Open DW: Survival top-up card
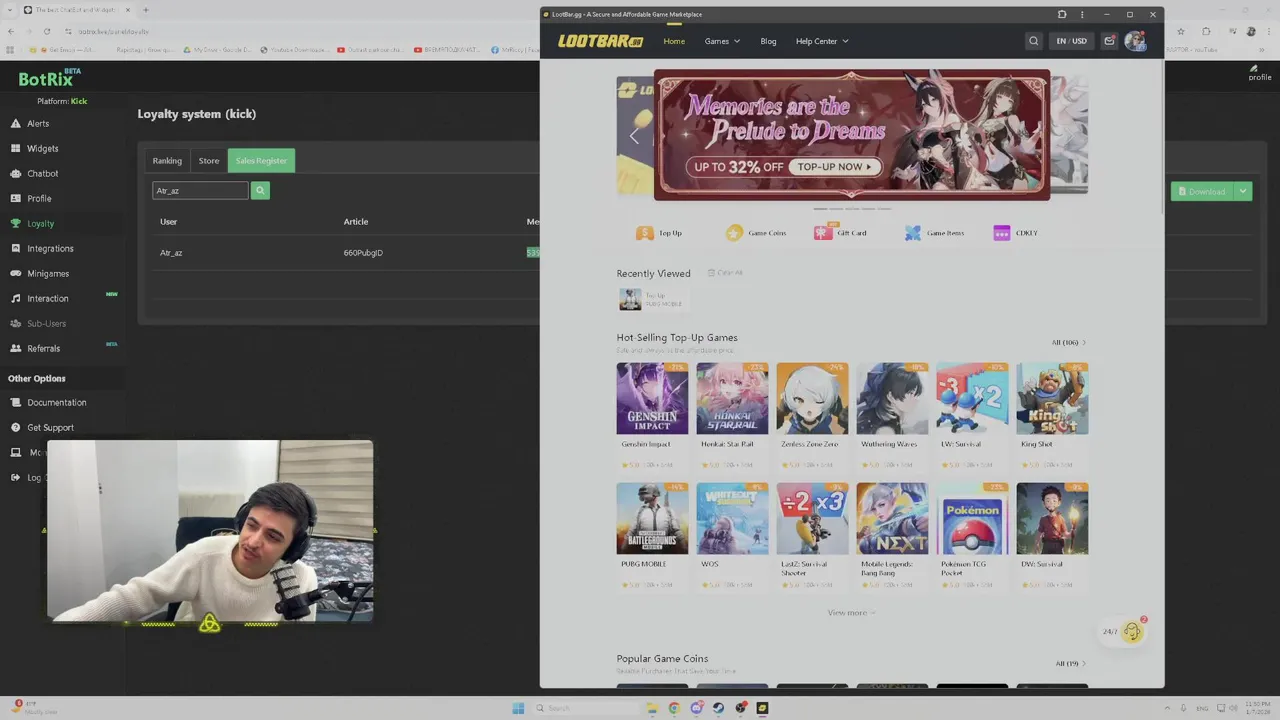The width and height of the screenshot is (1280, 720). tap(1052, 536)
